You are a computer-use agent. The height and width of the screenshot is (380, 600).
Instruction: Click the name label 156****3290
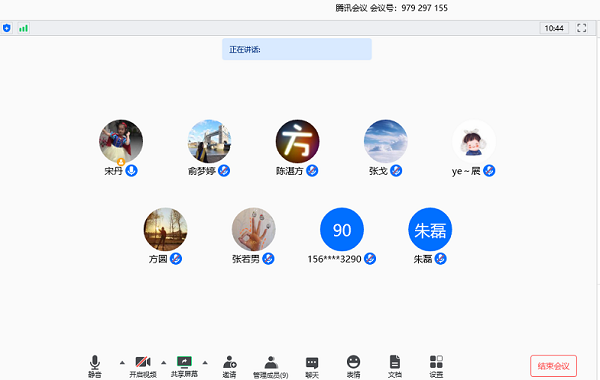334,259
